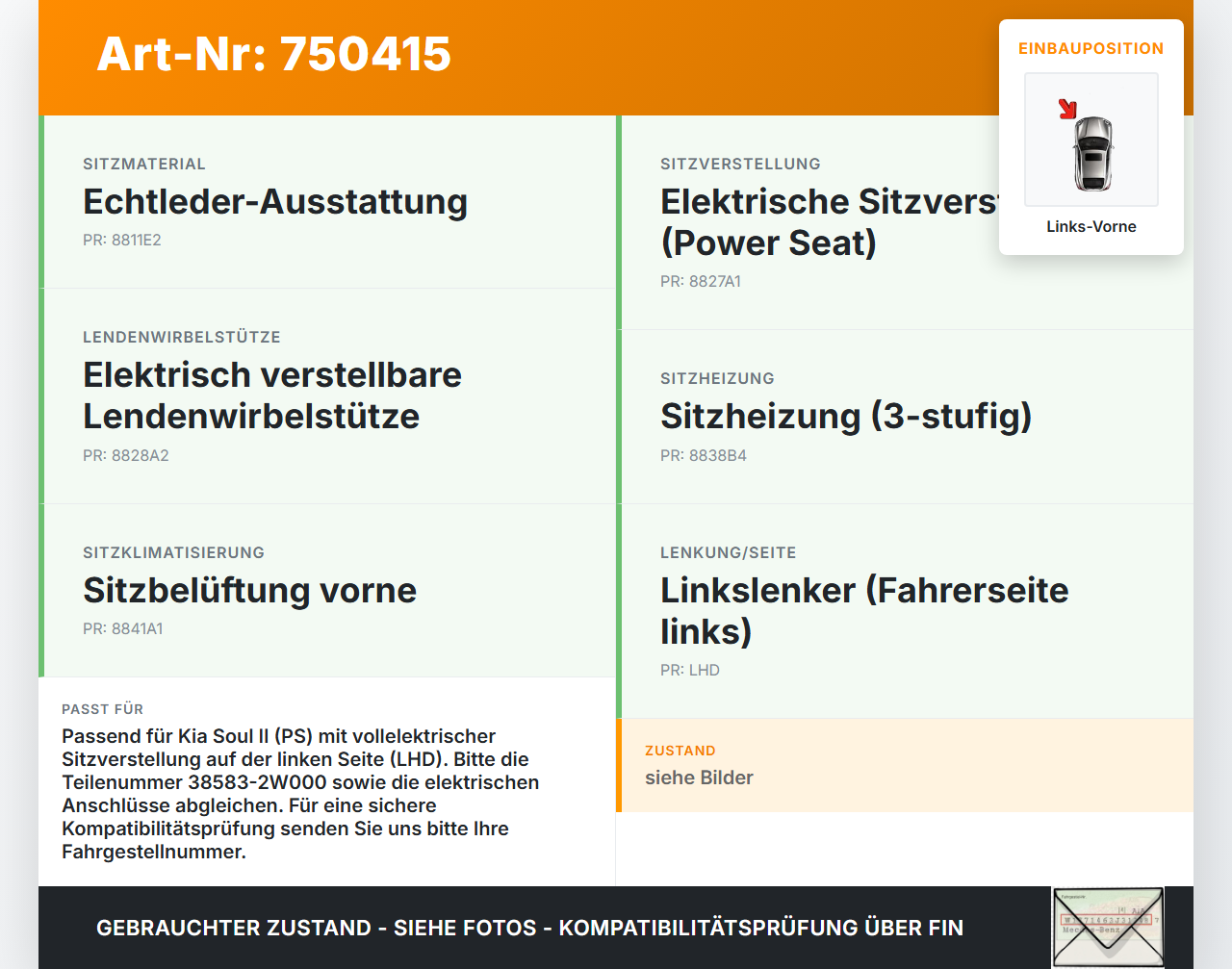This screenshot has width=1232, height=969.
Task: Click the PR: LHD code
Action: 690,670
